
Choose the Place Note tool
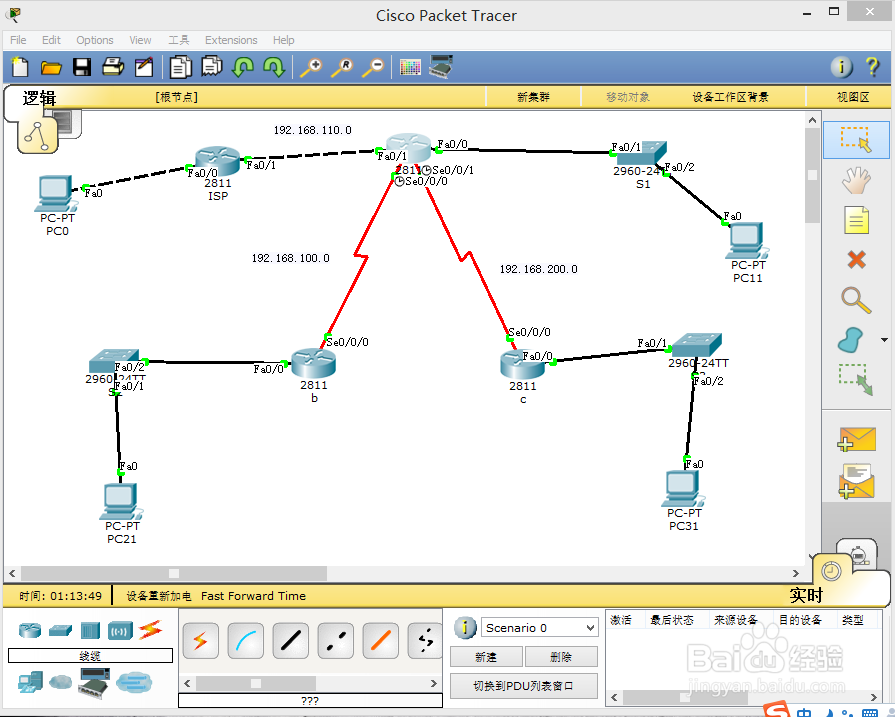coord(856,220)
